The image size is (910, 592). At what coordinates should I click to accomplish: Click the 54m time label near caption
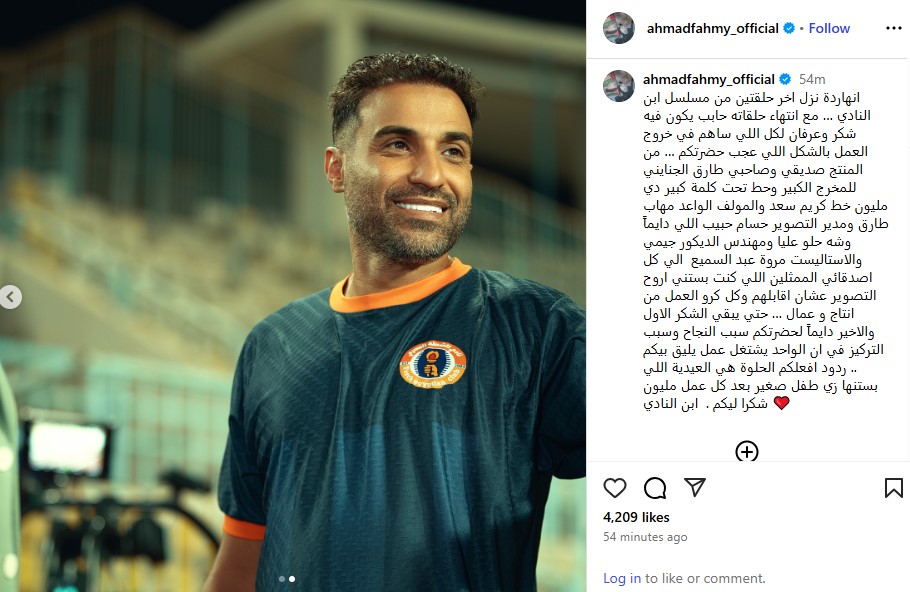tap(812, 80)
